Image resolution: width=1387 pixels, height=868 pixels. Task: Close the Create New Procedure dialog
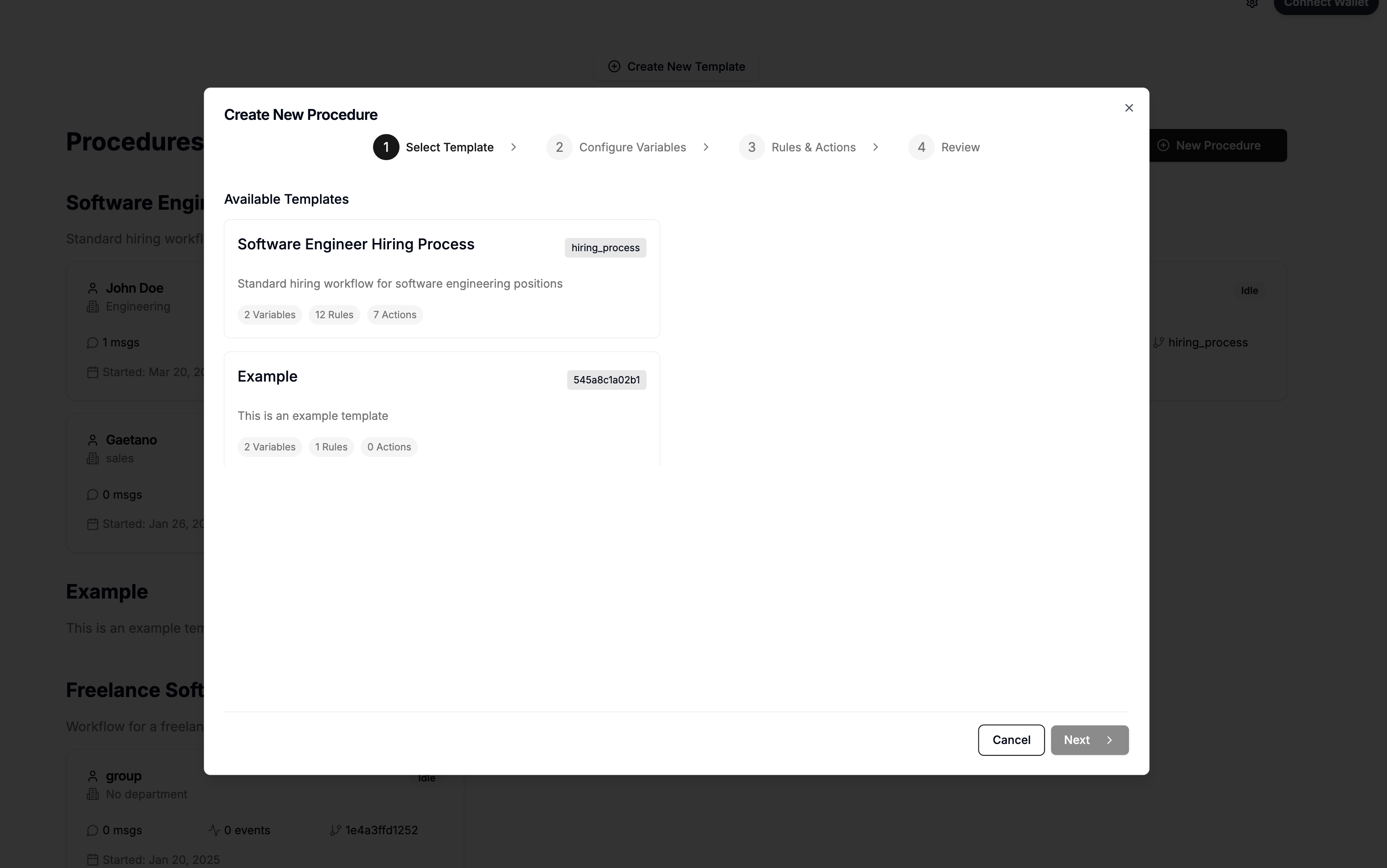(x=1128, y=108)
